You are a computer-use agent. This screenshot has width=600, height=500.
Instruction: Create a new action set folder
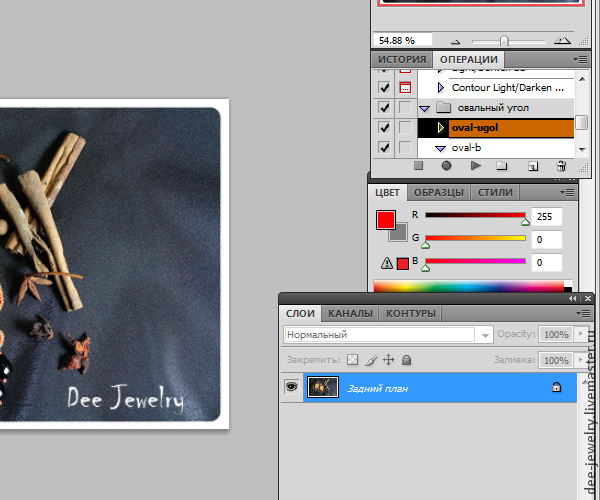coord(503,166)
